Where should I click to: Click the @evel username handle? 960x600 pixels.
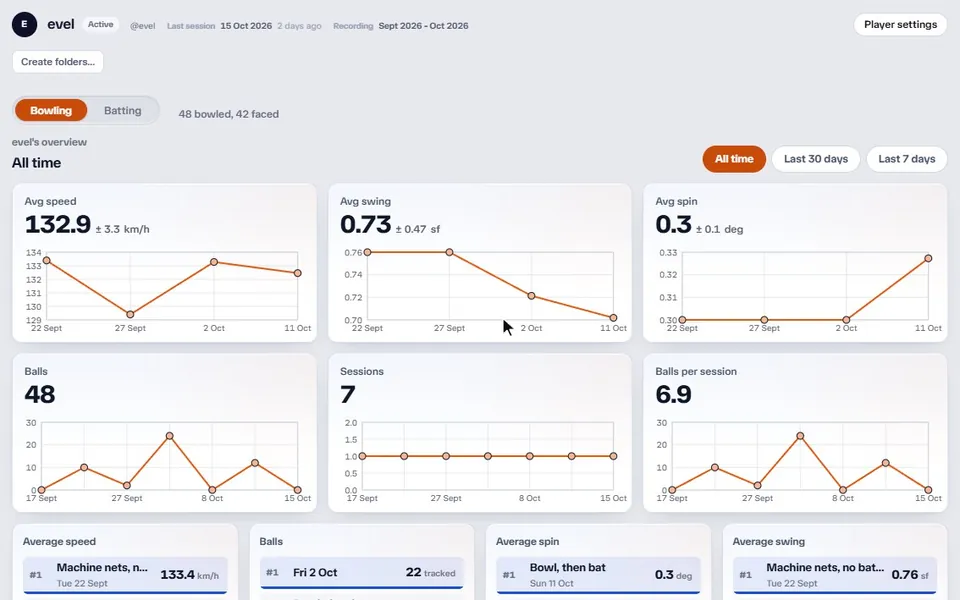(x=143, y=26)
